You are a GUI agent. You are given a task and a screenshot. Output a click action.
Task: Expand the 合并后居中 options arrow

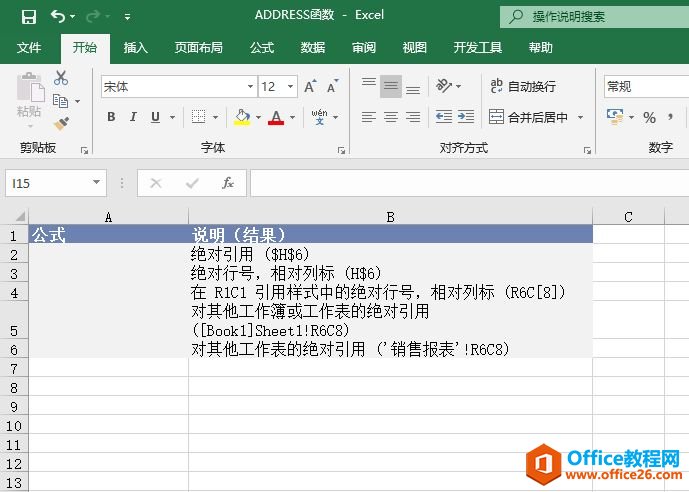pyautogui.click(x=580, y=117)
